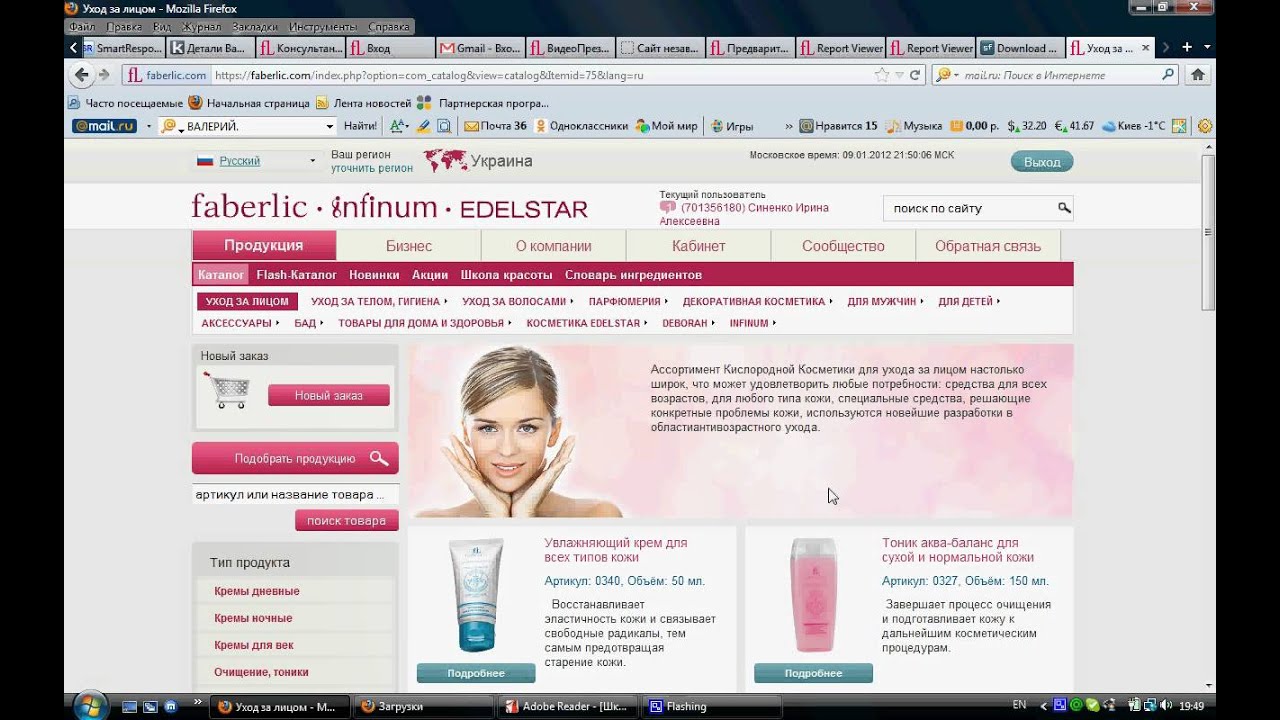Image resolution: width=1280 pixels, height=720 pixels.
Task: Click the bookmark star in the address bar
Action: (881, 75)
